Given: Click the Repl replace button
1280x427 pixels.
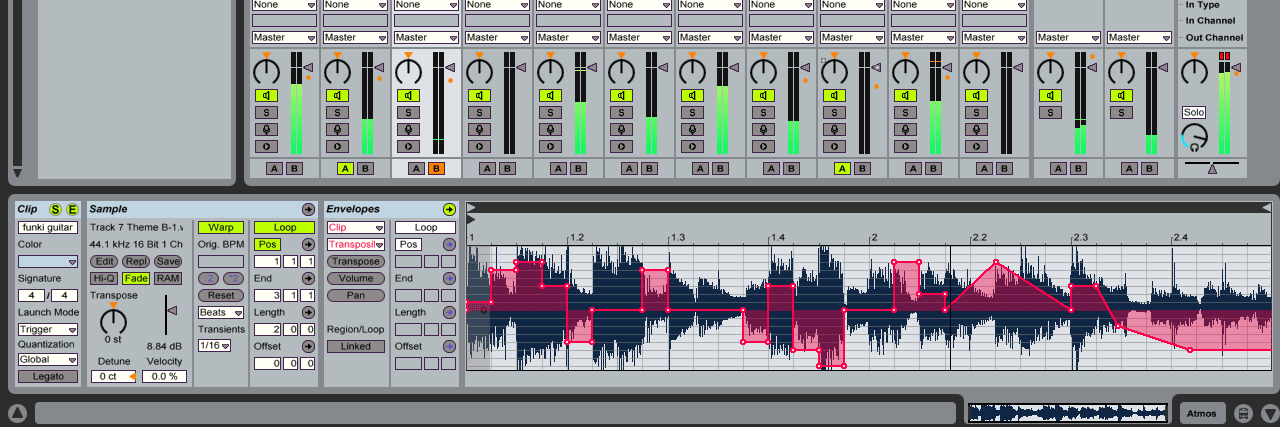Looking at the screenshot, I should 136,261.
